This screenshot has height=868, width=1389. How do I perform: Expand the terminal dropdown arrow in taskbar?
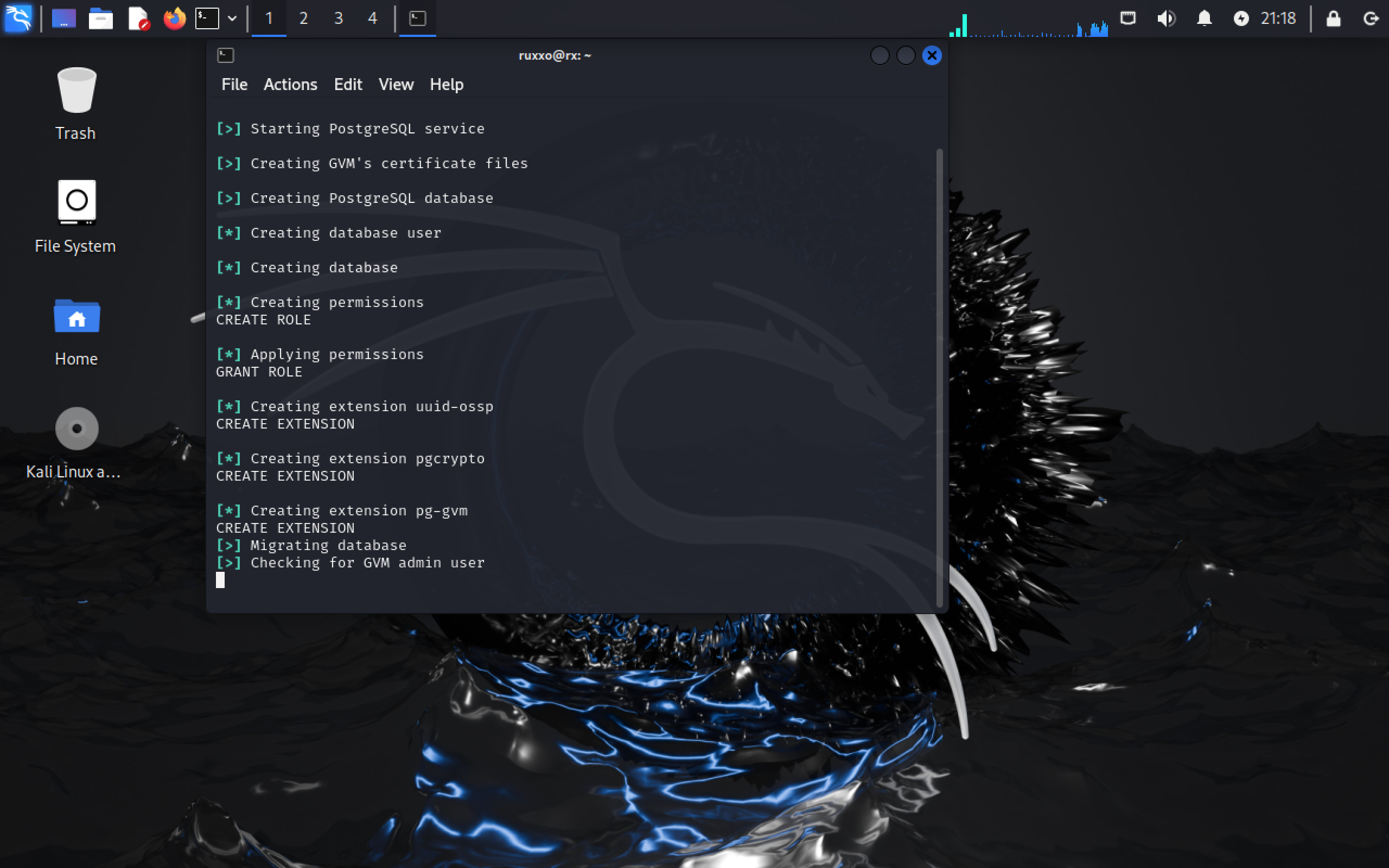(232, 17)
